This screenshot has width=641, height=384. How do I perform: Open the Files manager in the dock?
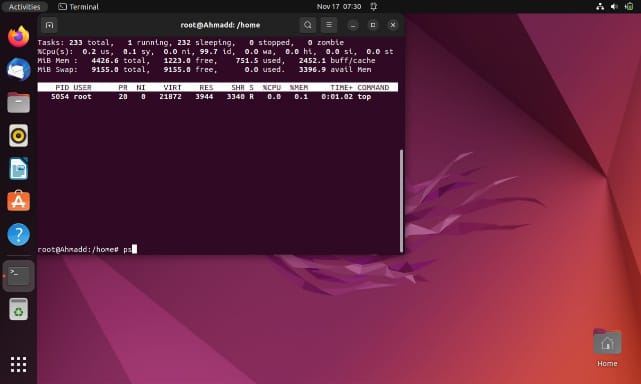(18, 102)
